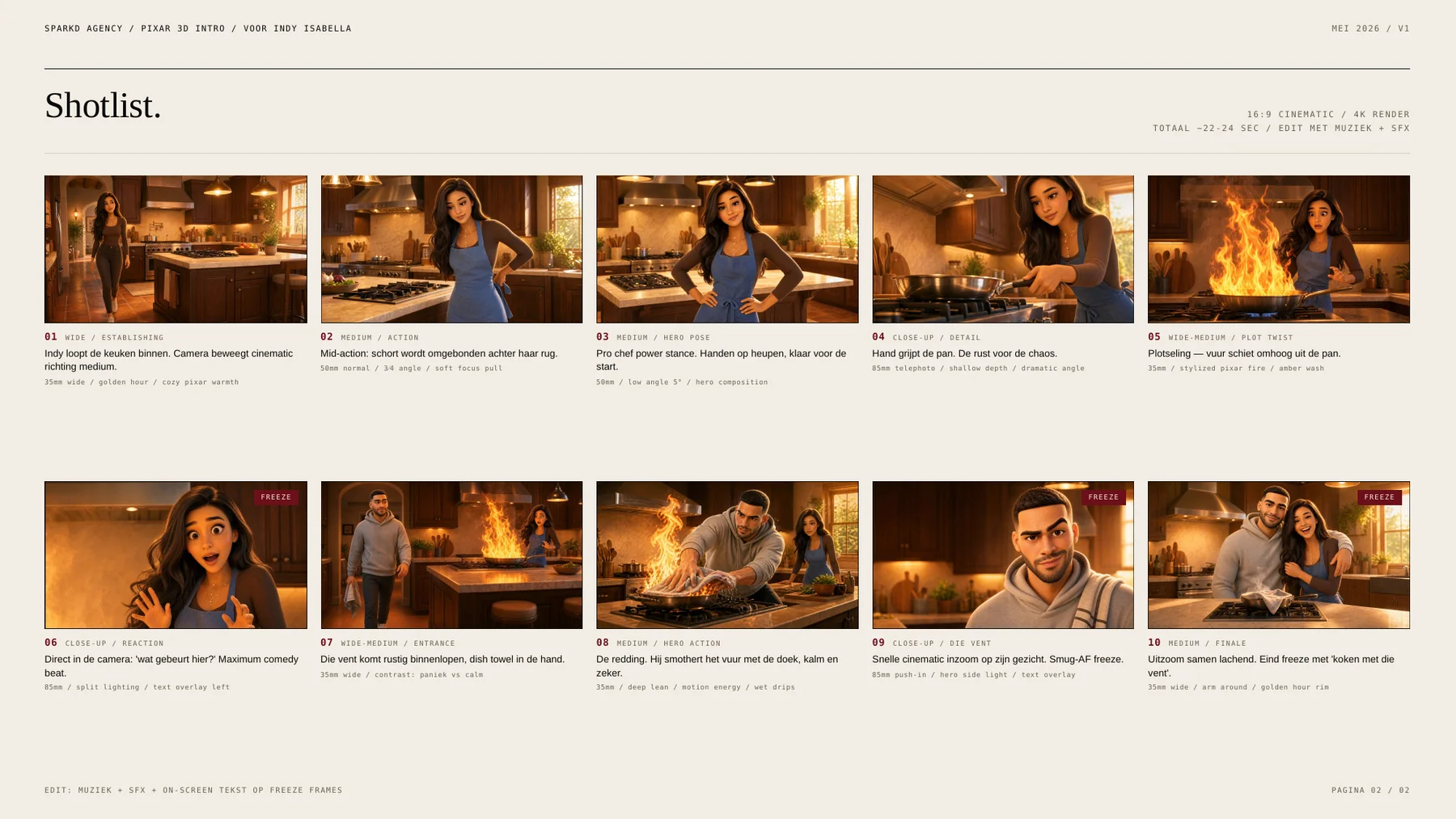
Task: Open shot 08 smothering fire thumbnail
Action: point(727,555)
